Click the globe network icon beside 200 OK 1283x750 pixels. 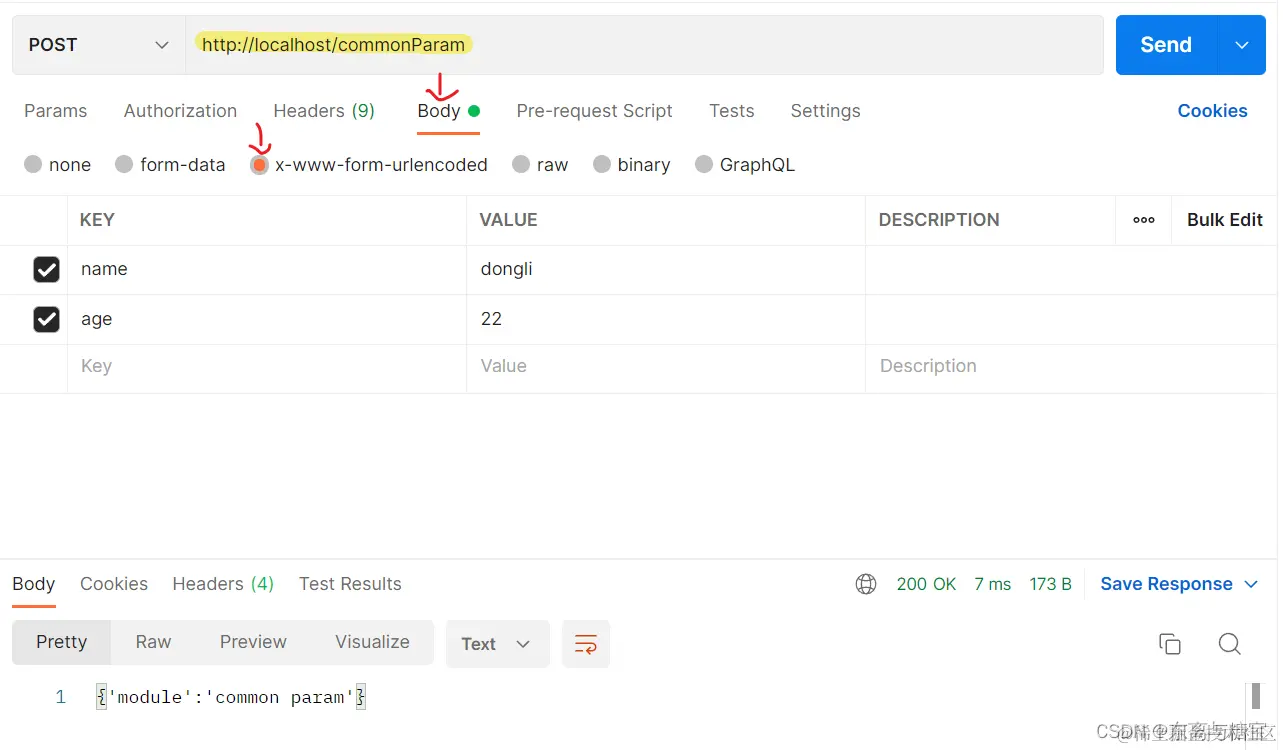[x=866, y=584]
